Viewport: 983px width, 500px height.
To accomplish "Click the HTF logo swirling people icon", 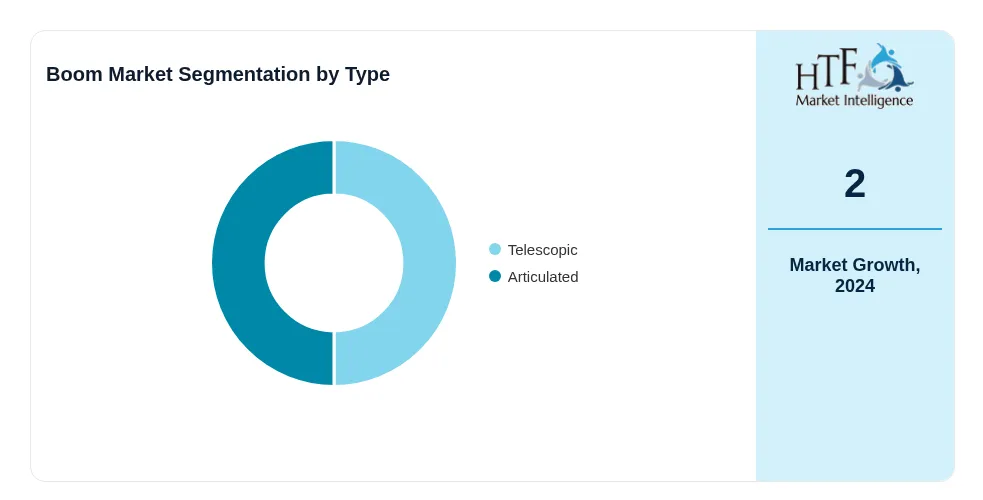I will pos(885,68).
